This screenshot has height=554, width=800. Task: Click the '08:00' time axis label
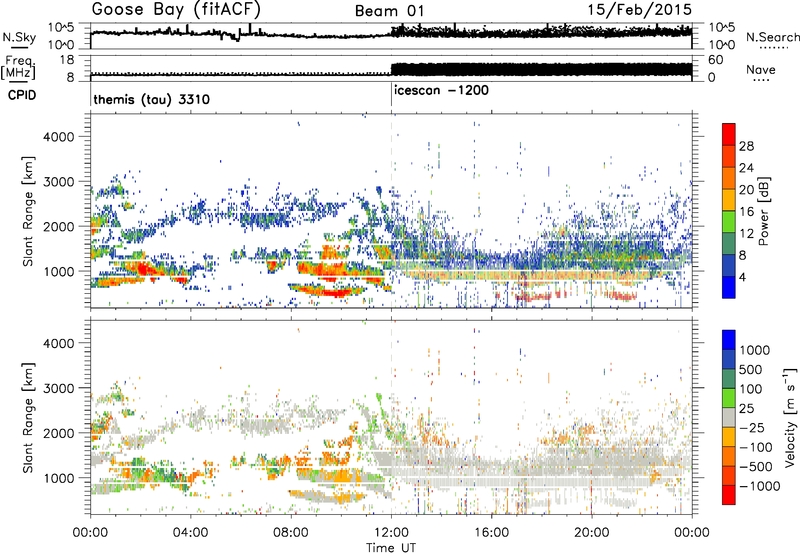[291, 533]
